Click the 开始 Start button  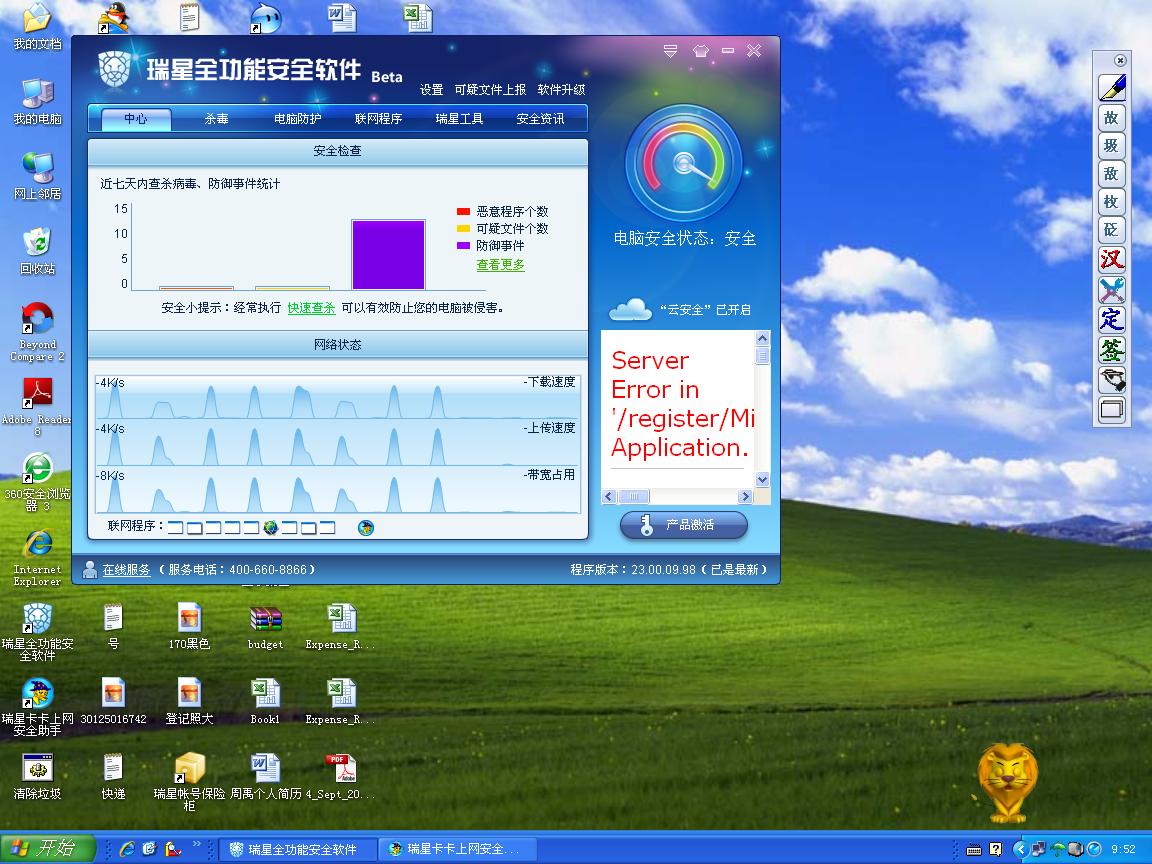[x=48, y=849]
